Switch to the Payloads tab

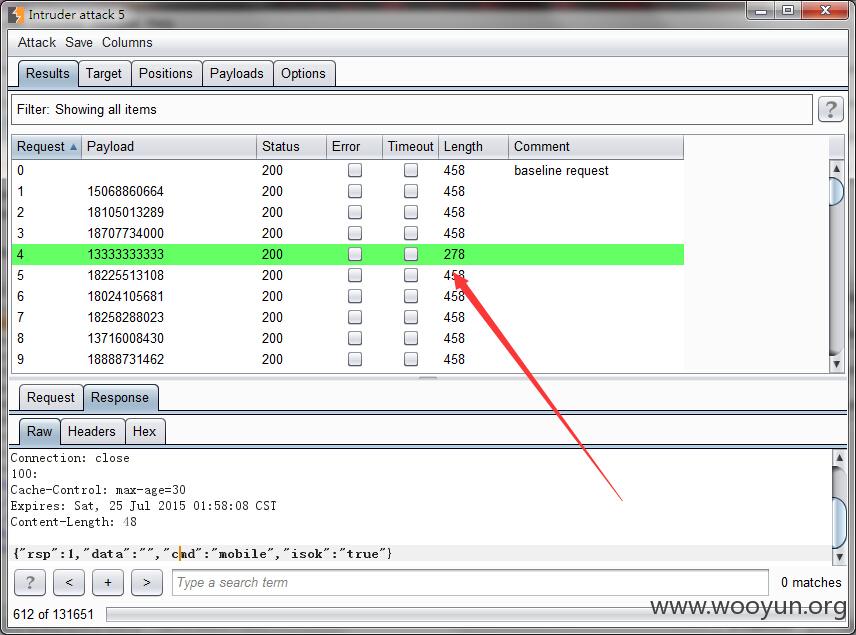236,73
